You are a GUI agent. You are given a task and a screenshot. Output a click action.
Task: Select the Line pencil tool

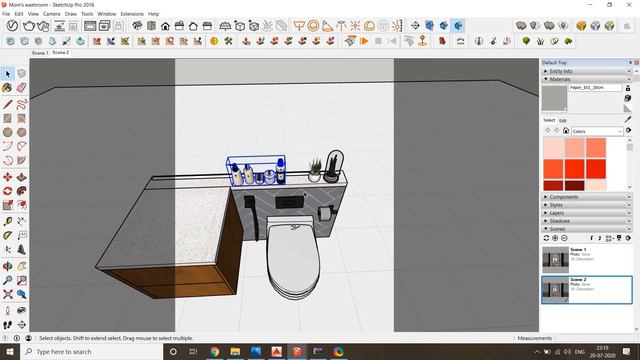click(x=7, y=104)
